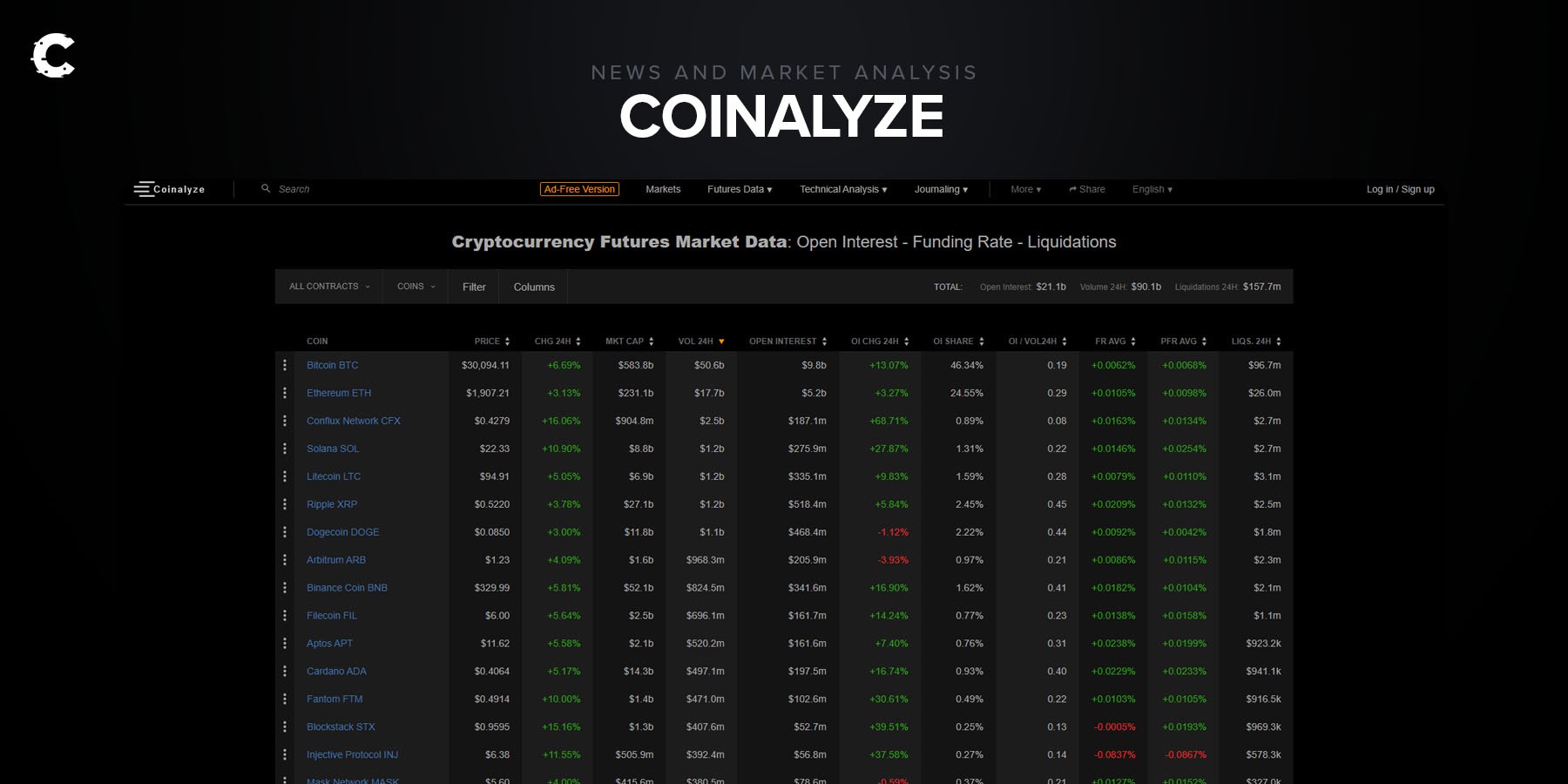Click Log in / Sign up
This screenshot has height=784, width=1568.
(x=1401, y=189)
